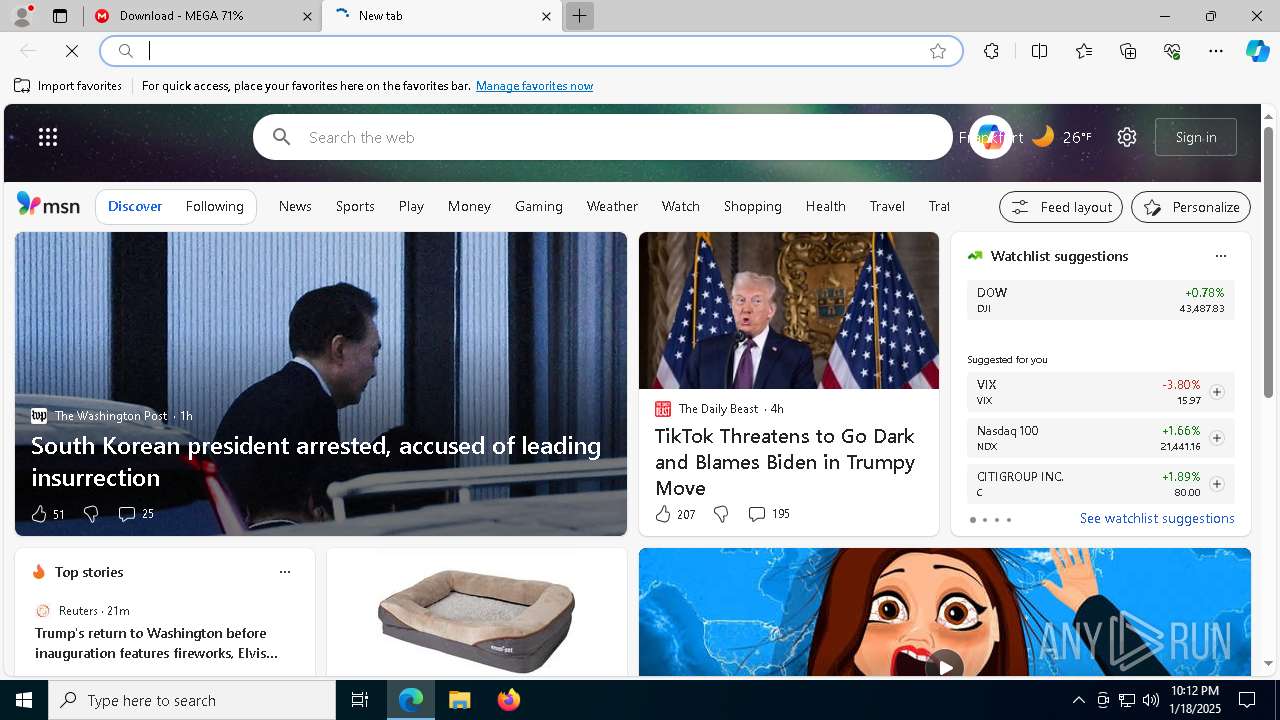The width and height of the screenshot is (1280, 720).
Task: Open the tab actions menu icon
Action: [x=60, y=16]
